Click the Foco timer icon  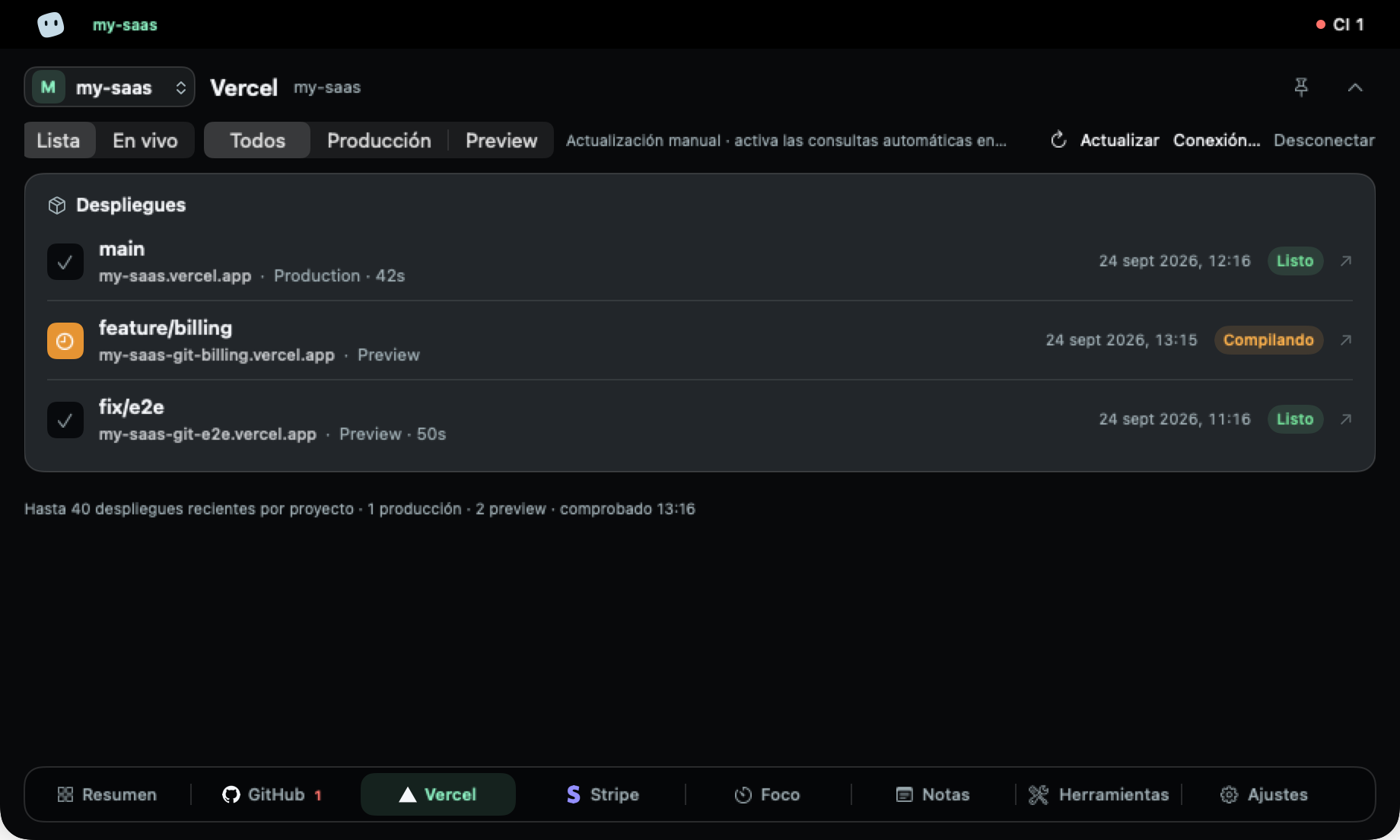[743, 795]
